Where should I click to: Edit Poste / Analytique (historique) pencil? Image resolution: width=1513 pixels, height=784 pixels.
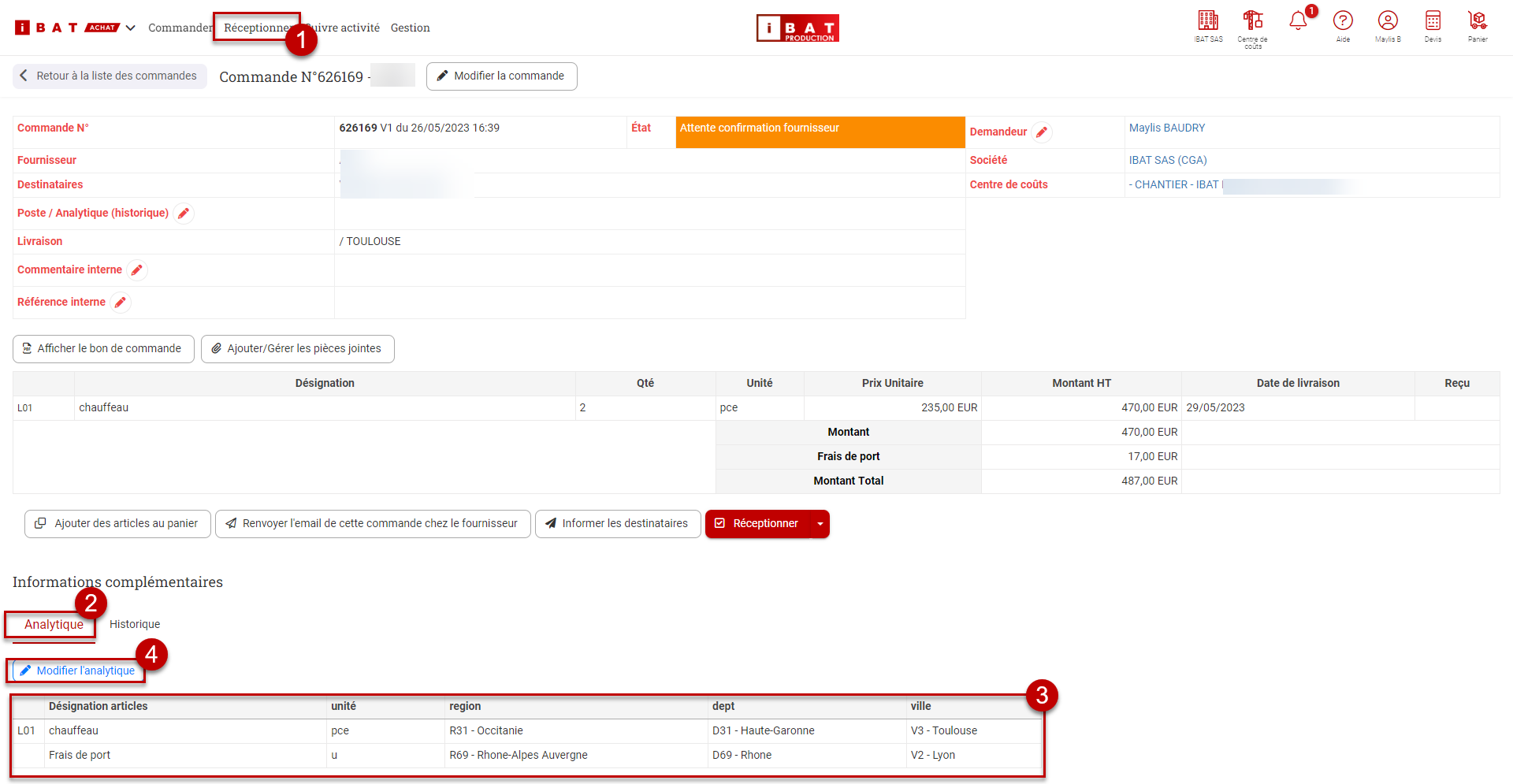(x=184, y=214)
